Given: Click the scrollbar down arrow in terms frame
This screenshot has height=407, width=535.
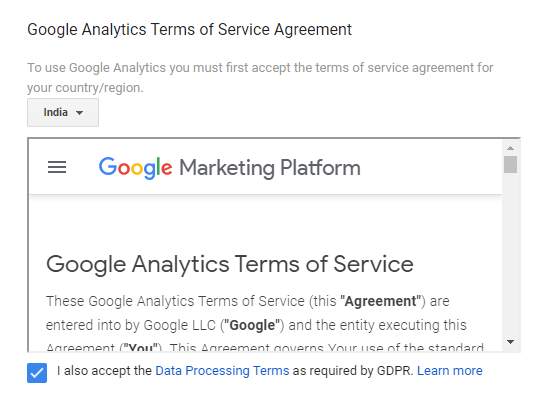Looking at the screenshot, I should pyautogui.click(x=510, y=341).
